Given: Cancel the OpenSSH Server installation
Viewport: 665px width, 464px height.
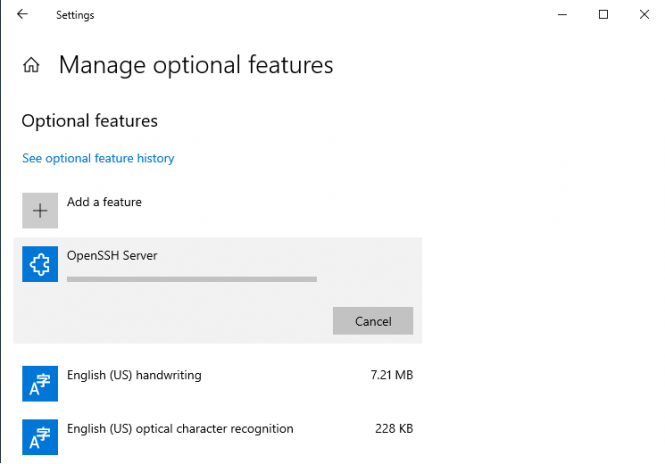Looking at the screenshot, I should click(373, 321).
